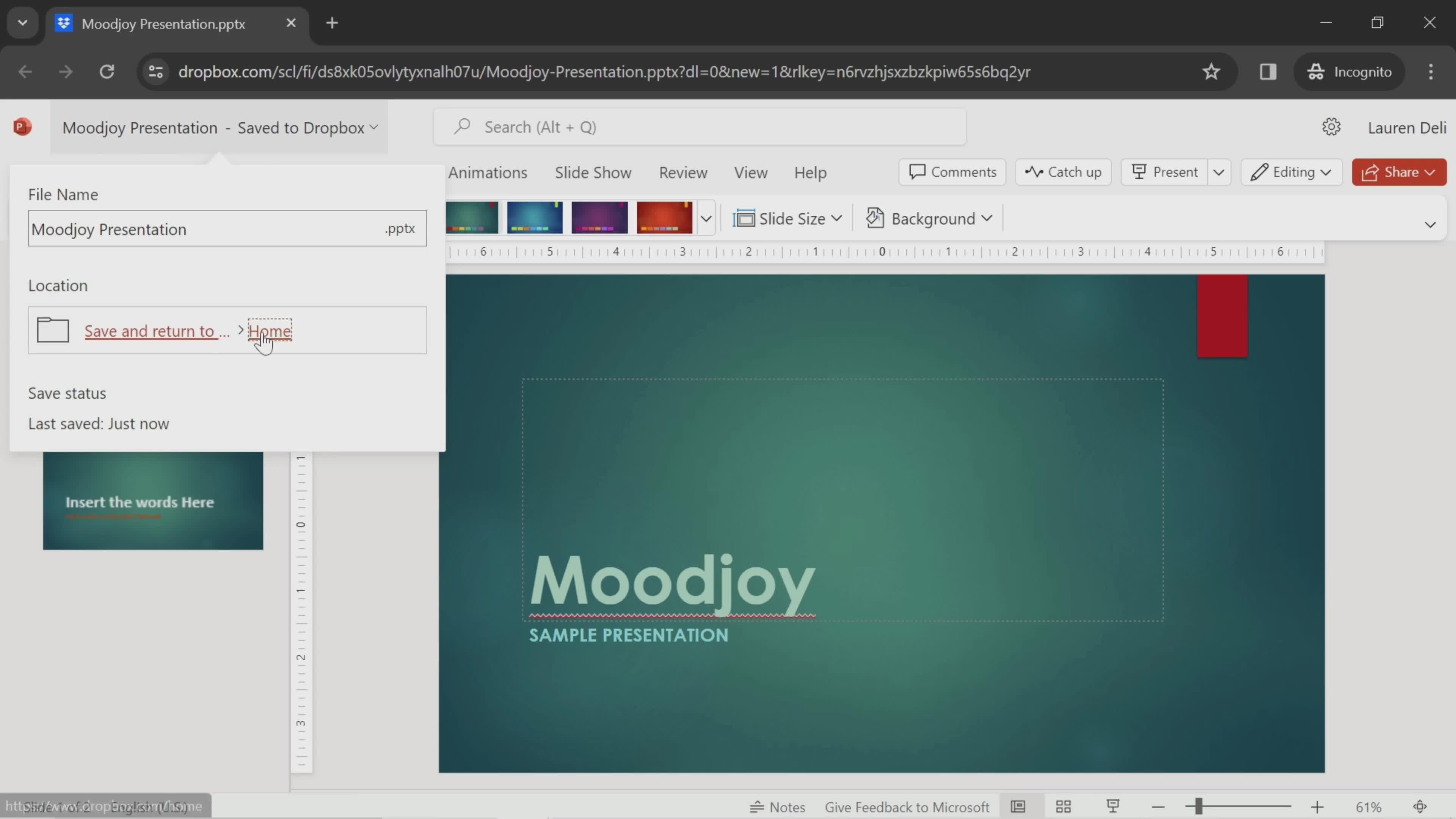Open Chrome three-dot menu
1456x819 pixels.
1431,72
